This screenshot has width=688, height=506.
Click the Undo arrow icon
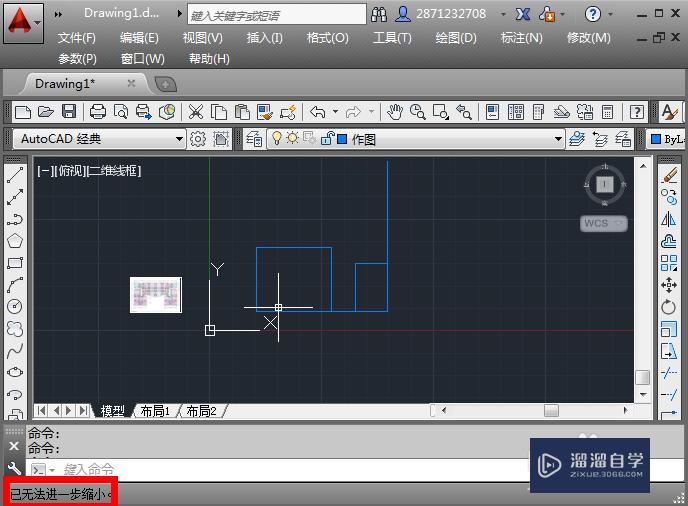[318, 112]
